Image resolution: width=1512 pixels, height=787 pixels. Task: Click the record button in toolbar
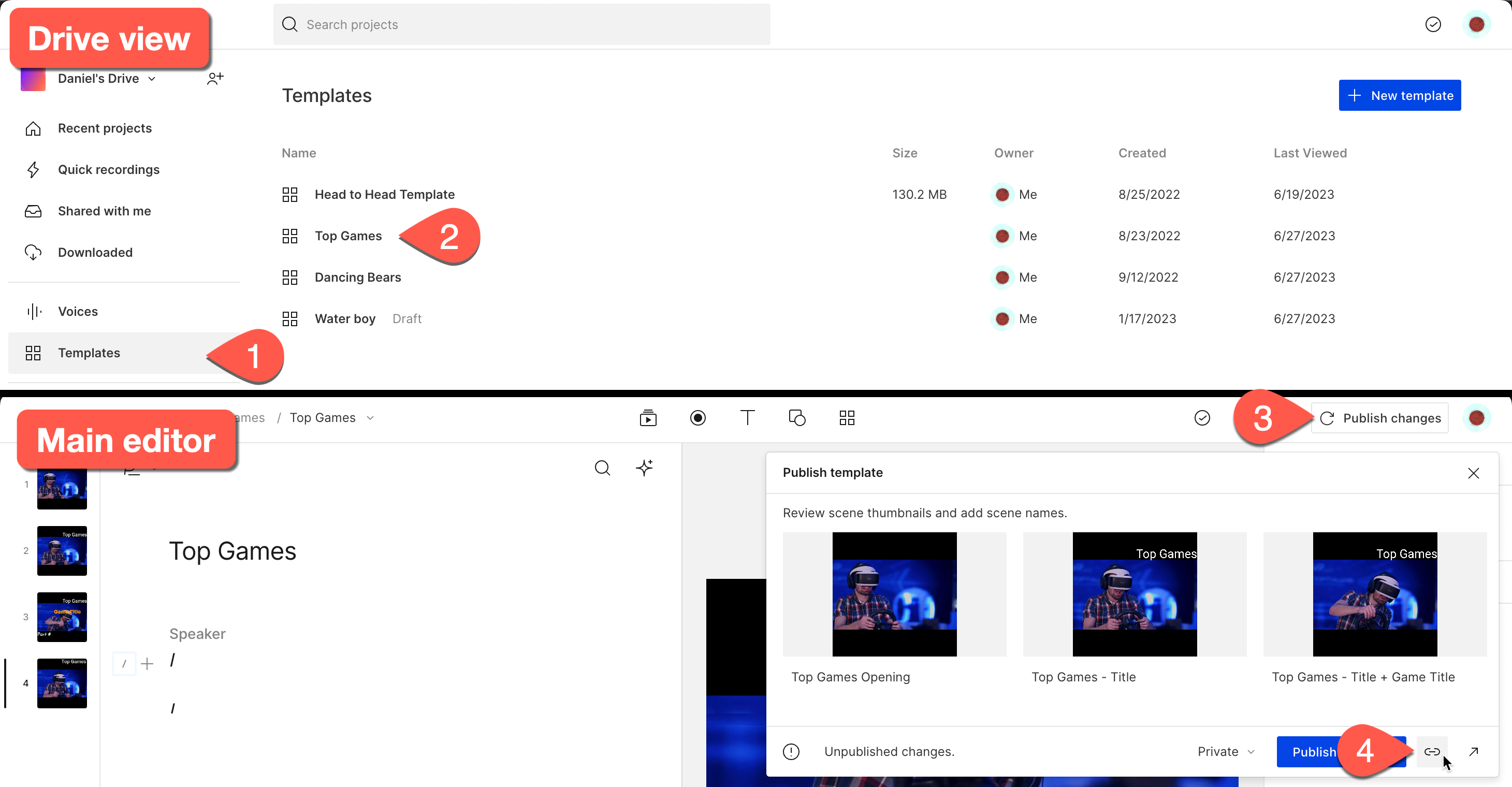697,418
